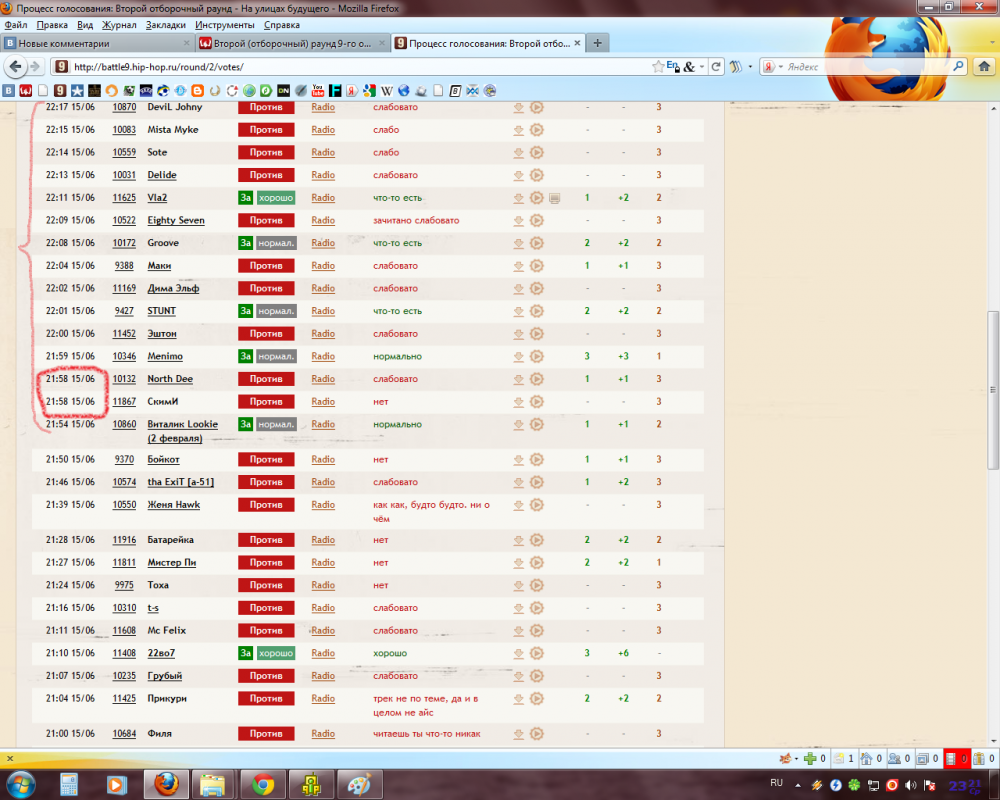Open the Закладки menu
The height and width of the screenshot is (800, 1000).
166,24
